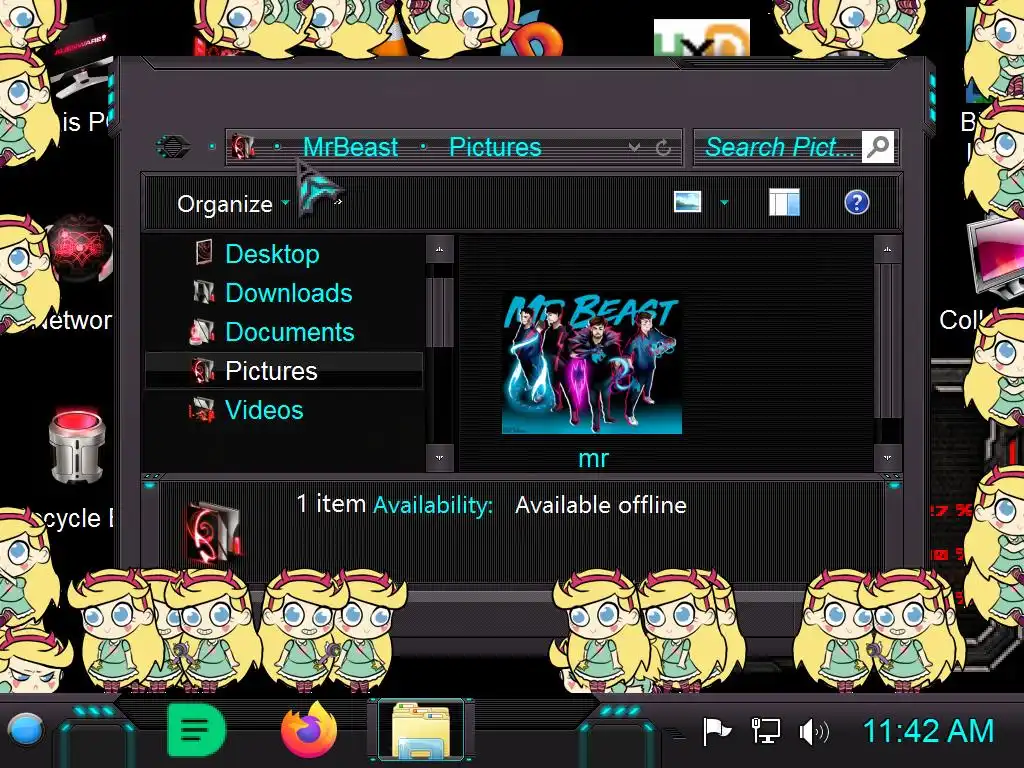The height and width of the screenshot is (768, 1024).
Task: Open MrBeast in the address path
Action: [350, 147]
